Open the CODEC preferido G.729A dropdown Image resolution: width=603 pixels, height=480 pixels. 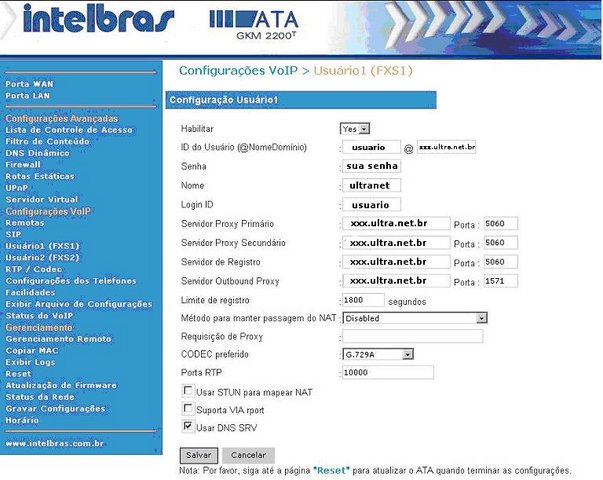click(x=378, y=354)
